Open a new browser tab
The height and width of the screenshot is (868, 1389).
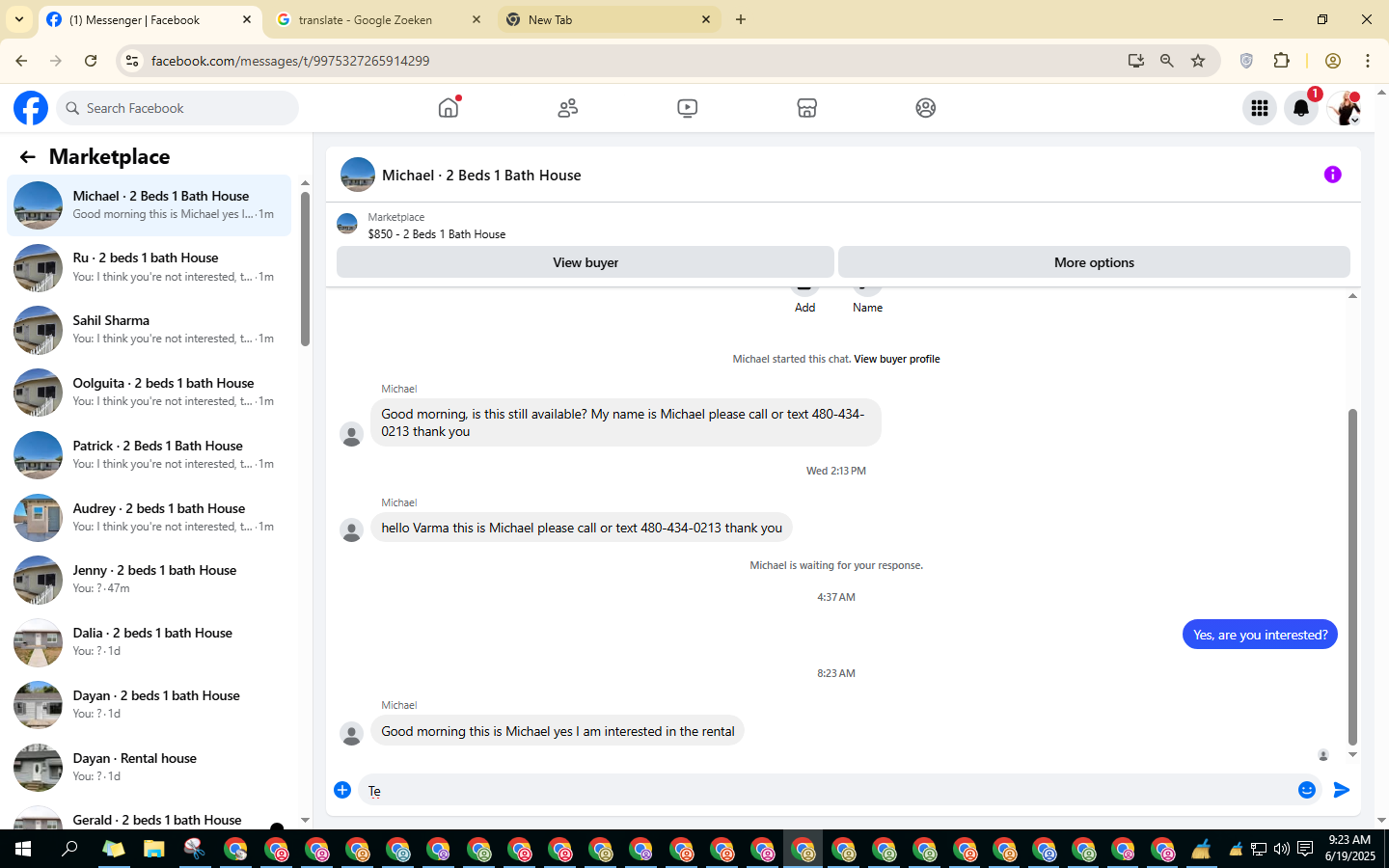[x=741, y=19]
